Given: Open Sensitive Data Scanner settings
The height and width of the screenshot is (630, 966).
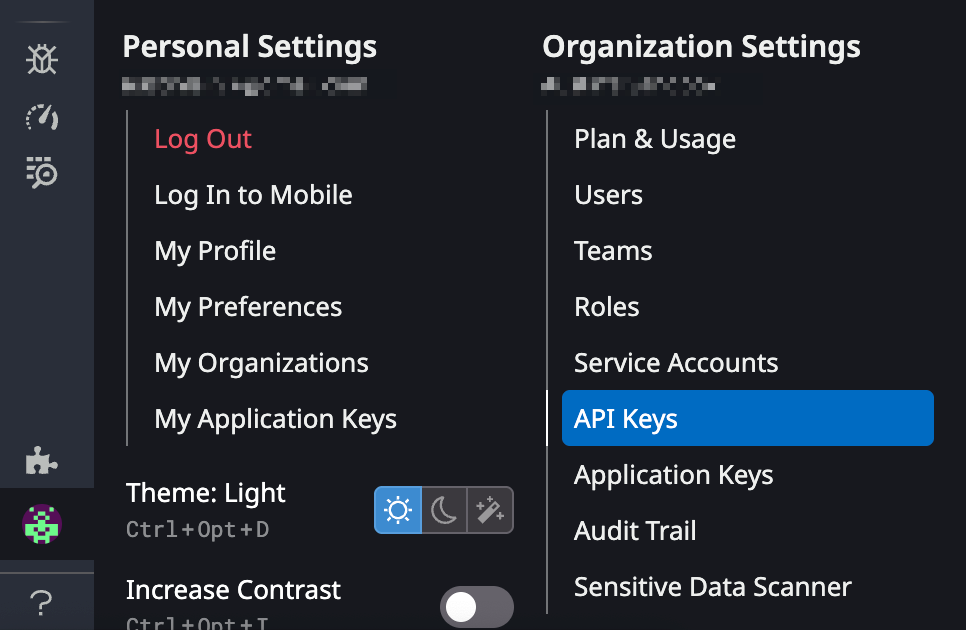Looking at the screenshot, I should [x=712, y=587].
